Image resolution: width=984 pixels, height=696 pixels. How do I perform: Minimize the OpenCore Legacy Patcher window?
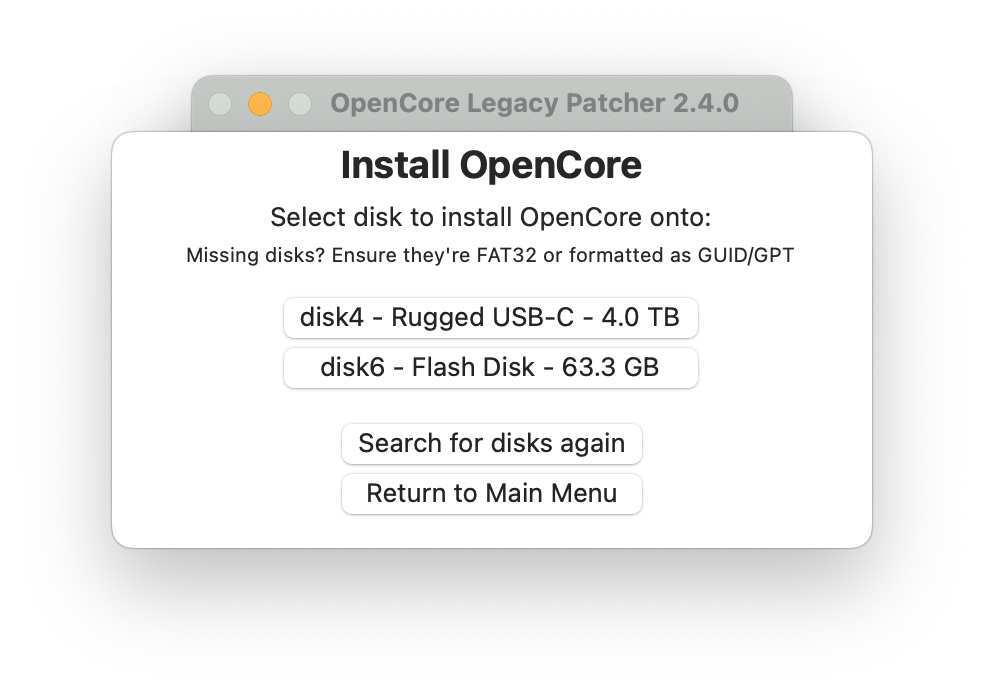point(260,104)
